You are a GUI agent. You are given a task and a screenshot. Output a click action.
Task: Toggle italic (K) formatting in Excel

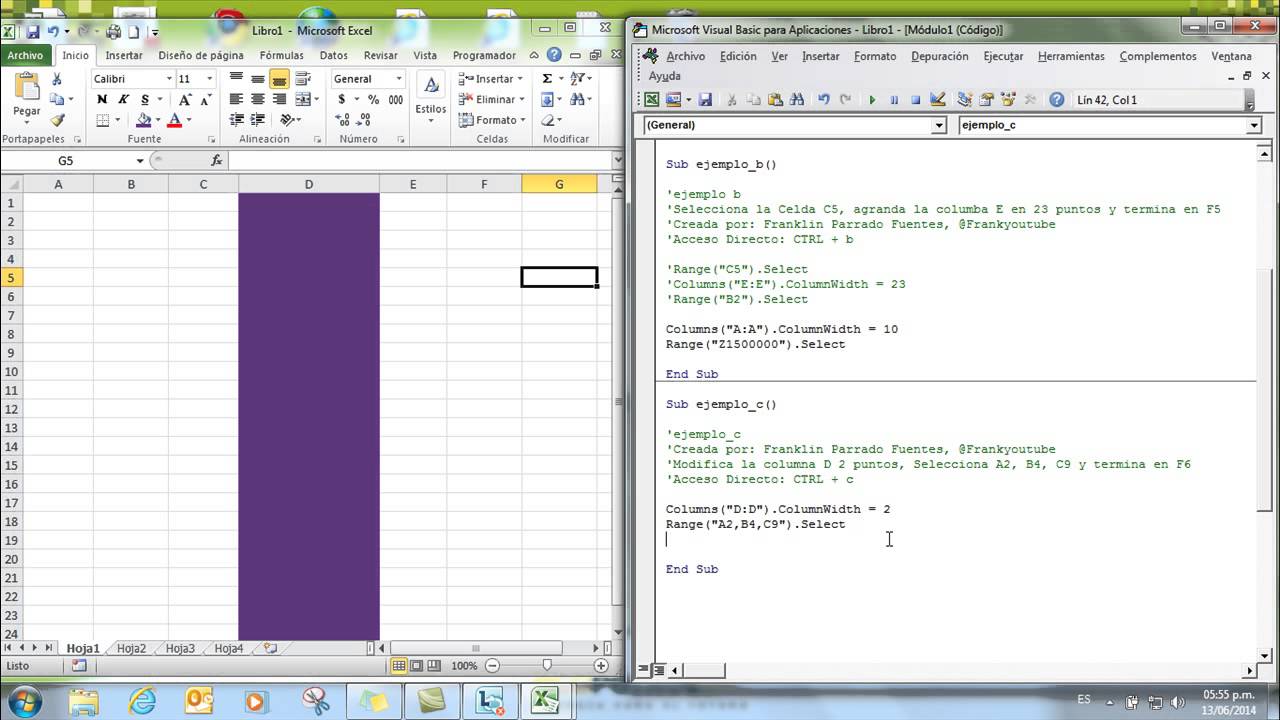coord(123,99)
